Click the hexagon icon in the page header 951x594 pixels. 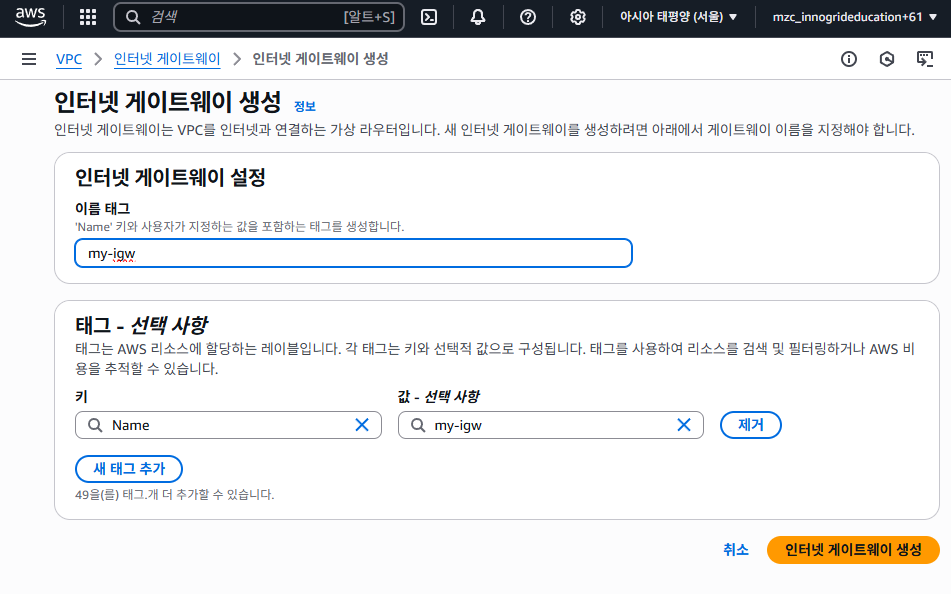[x=887, y=59]
